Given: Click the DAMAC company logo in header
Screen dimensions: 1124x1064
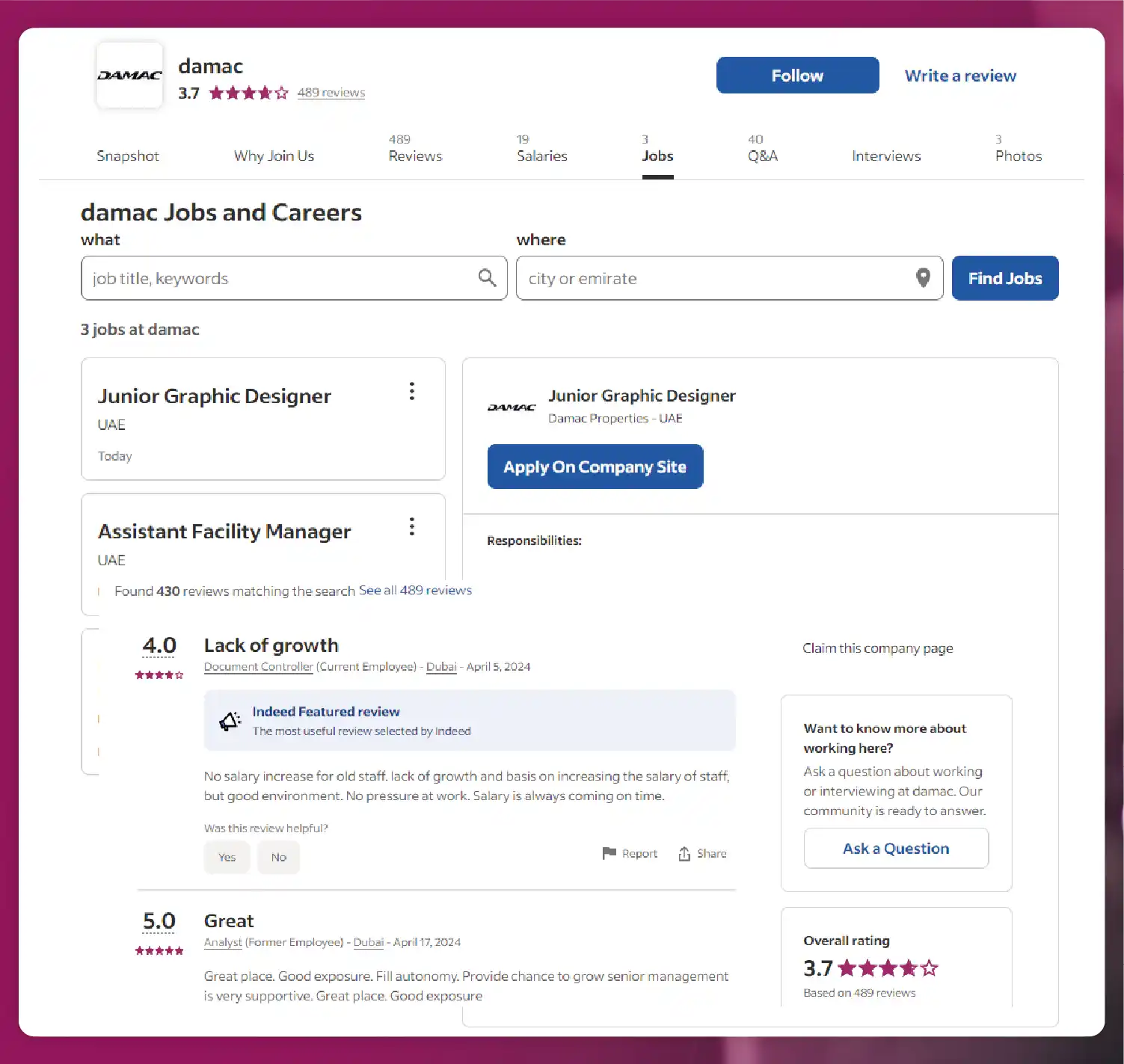Looking at the screenshot, I should [129, 75].
